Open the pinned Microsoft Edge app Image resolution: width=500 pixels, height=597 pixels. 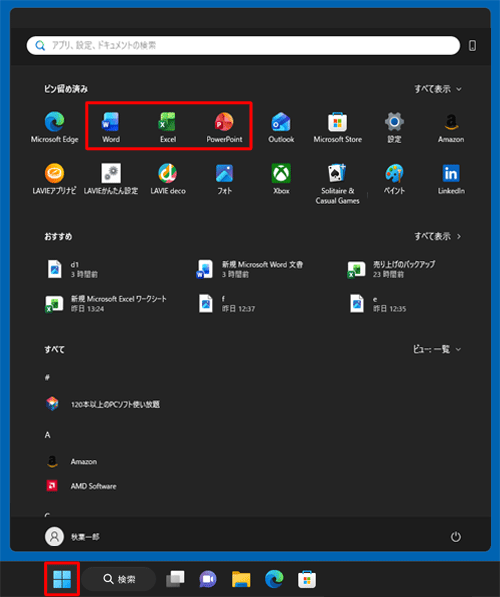pos(54,128)
